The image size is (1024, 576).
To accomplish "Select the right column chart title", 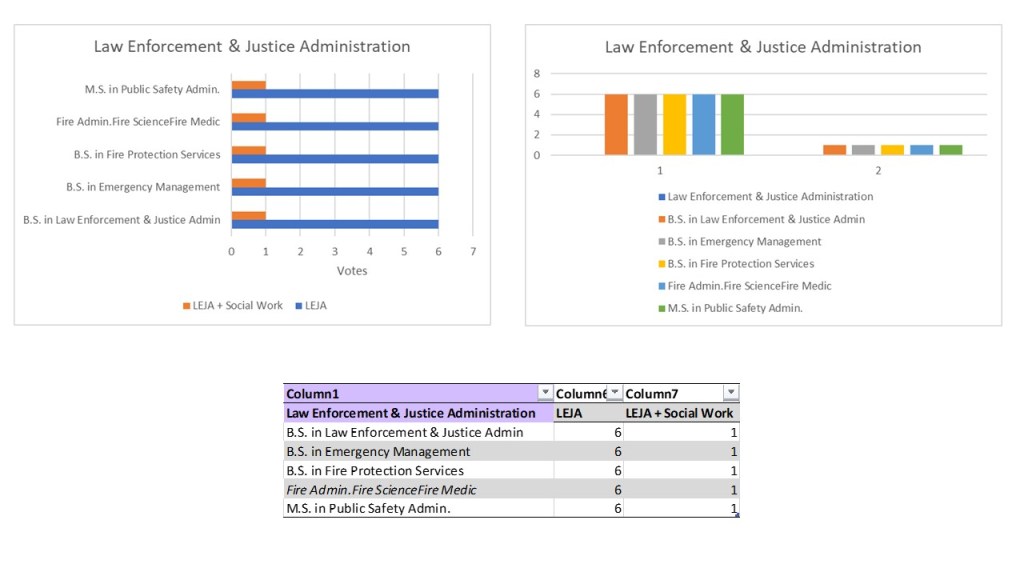I will click(x=763, y=47).
